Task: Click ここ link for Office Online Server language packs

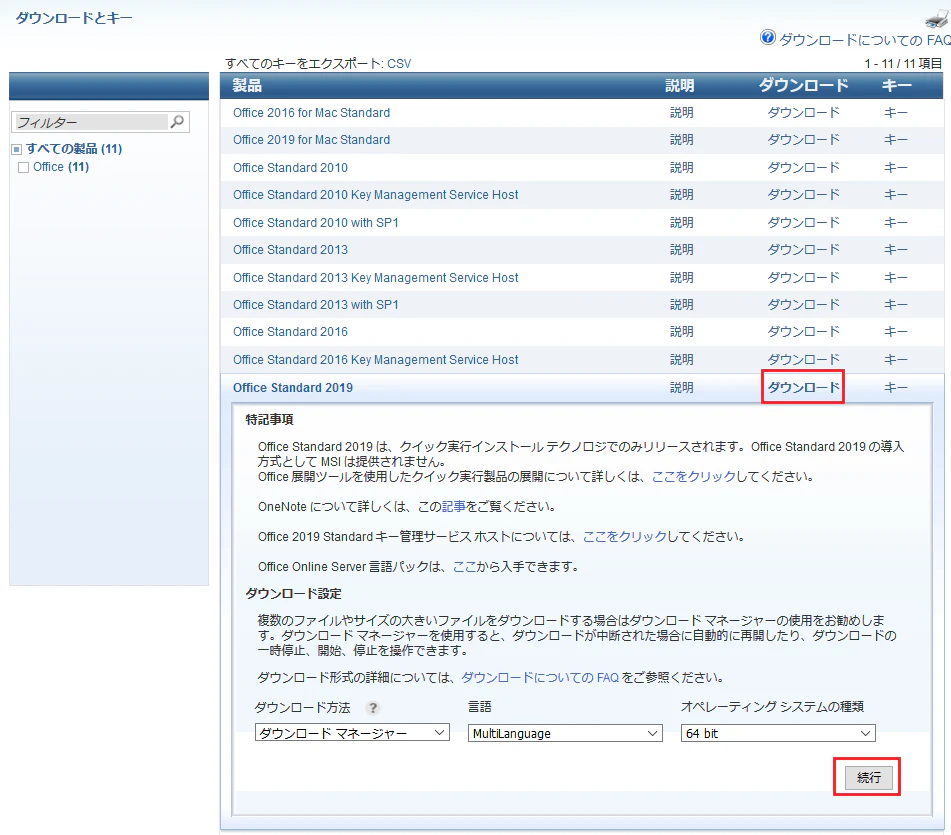Action: [465, 566]
